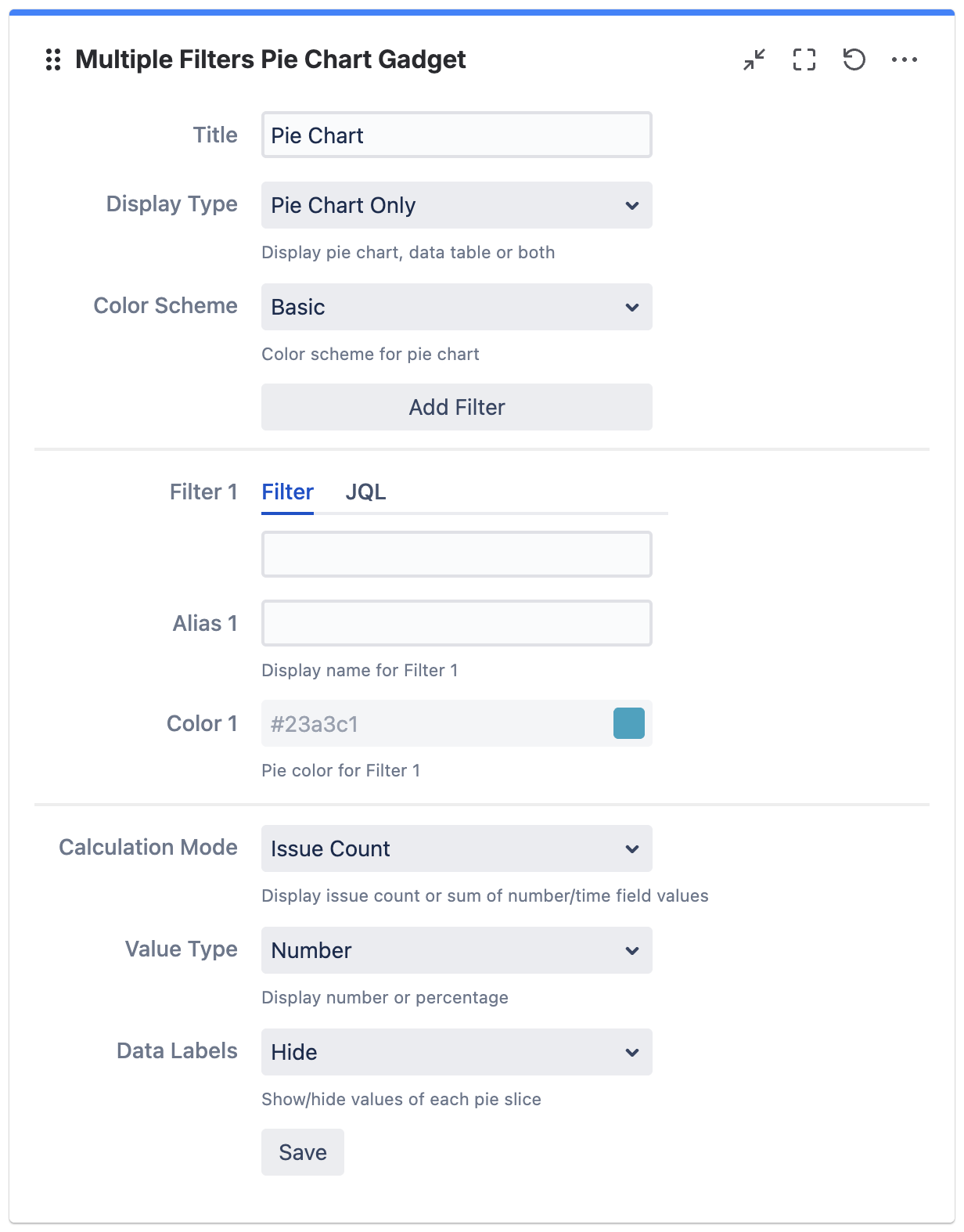Expand the gadget to fullscreen
The image size is (964, 1232).
point(804,59)
